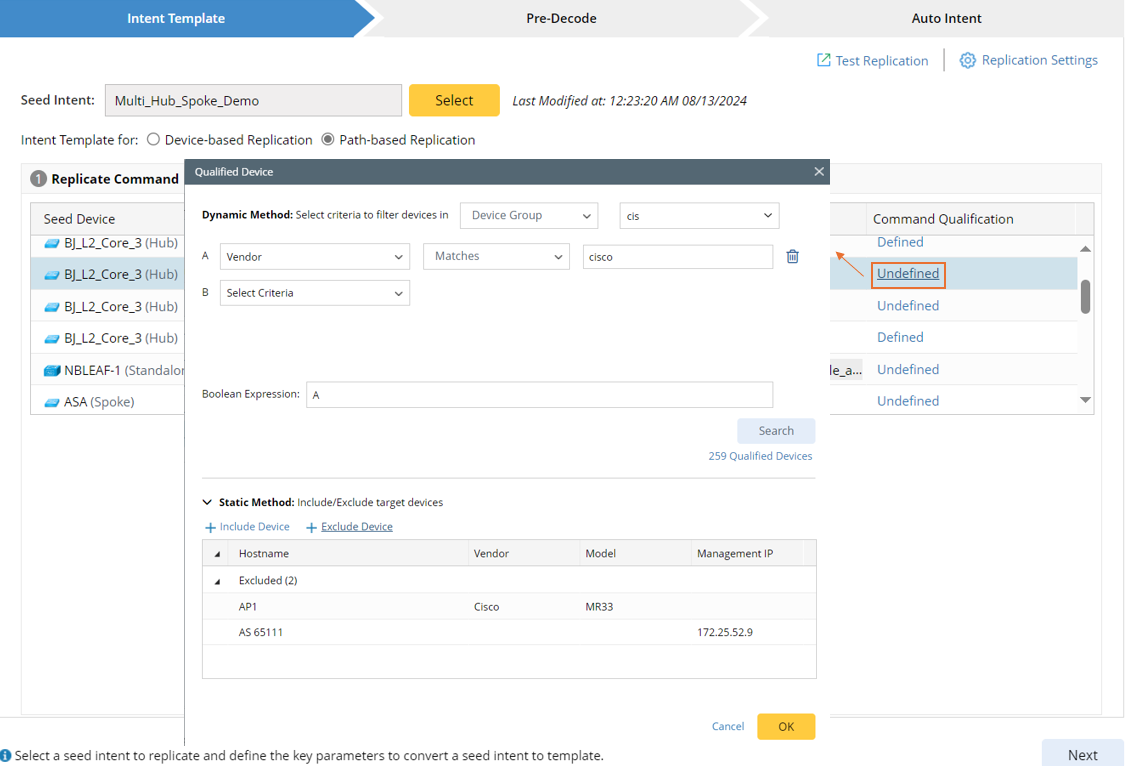The height and width of the screenshot is (766, 1127).
Task: Collapse the Static Method section
Action: (208, 502)
